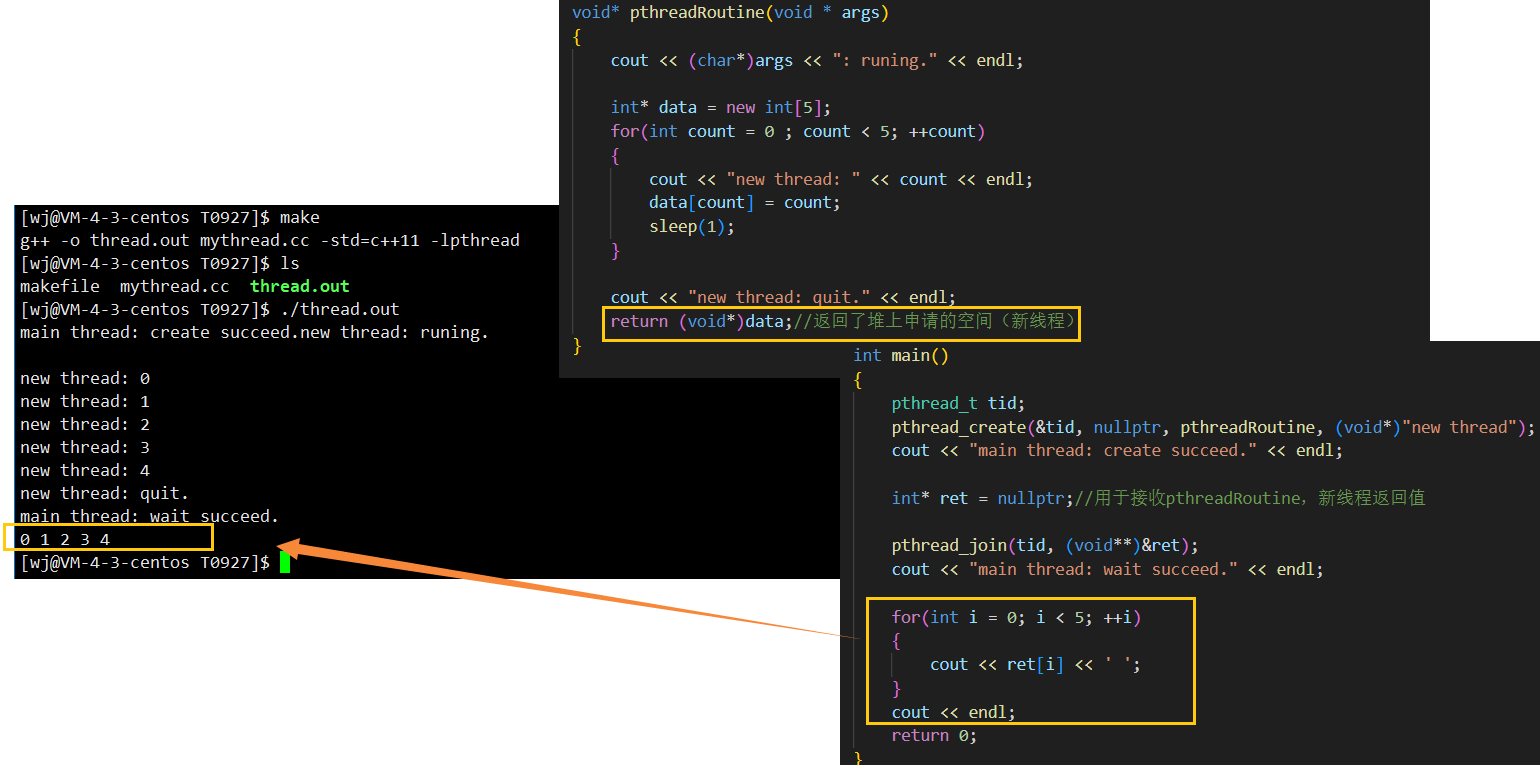This screenshot has height=765, width=1540.
Task: Click the terminal output line "new thread: 3"
Action: tap(85, 448)
